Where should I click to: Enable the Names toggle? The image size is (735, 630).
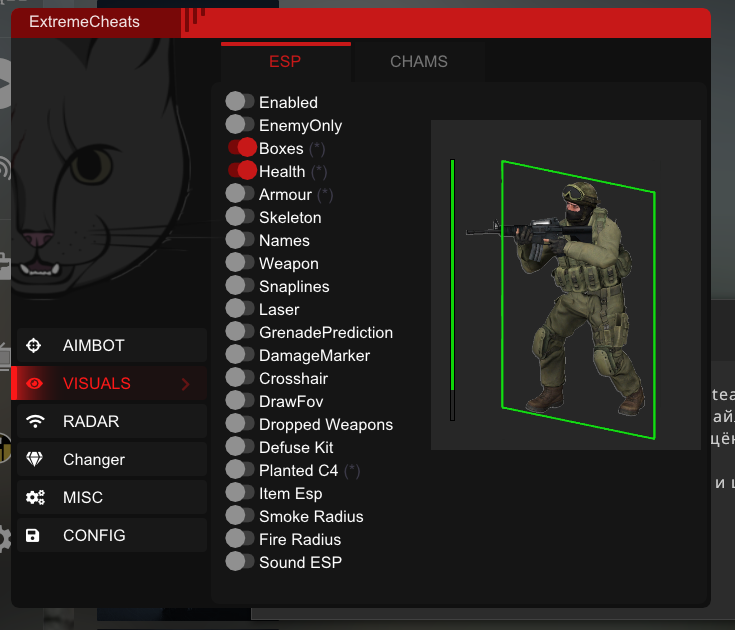[240, 239]
